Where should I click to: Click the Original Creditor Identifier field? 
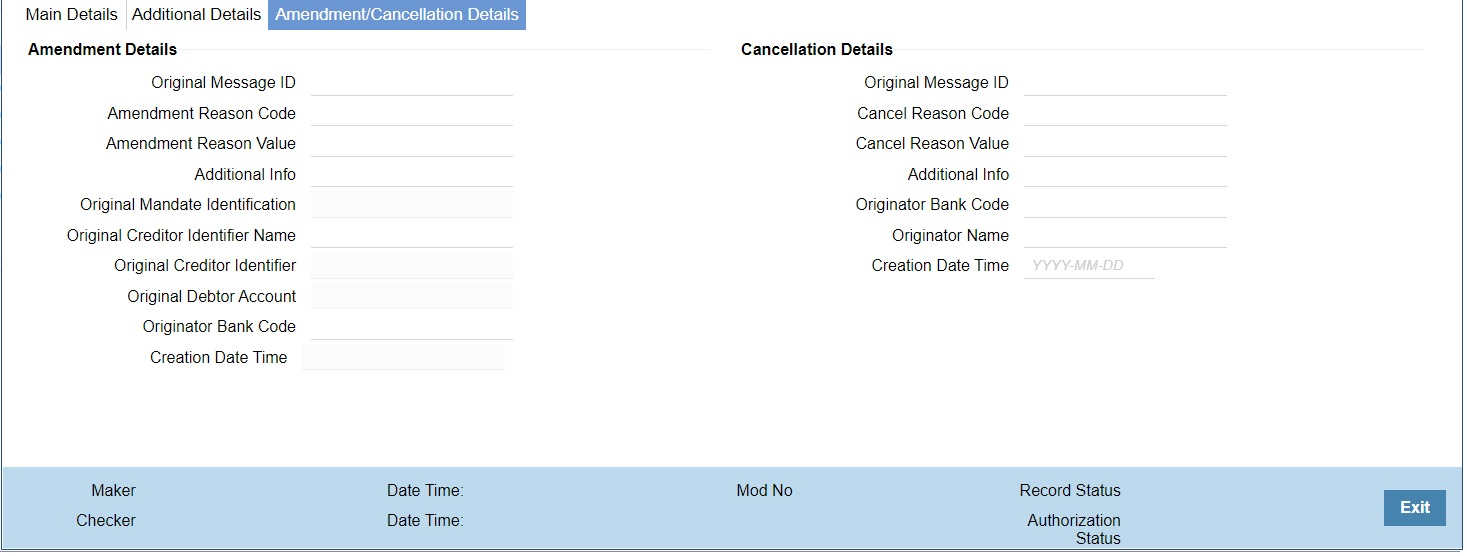click(x=412, y=266)
